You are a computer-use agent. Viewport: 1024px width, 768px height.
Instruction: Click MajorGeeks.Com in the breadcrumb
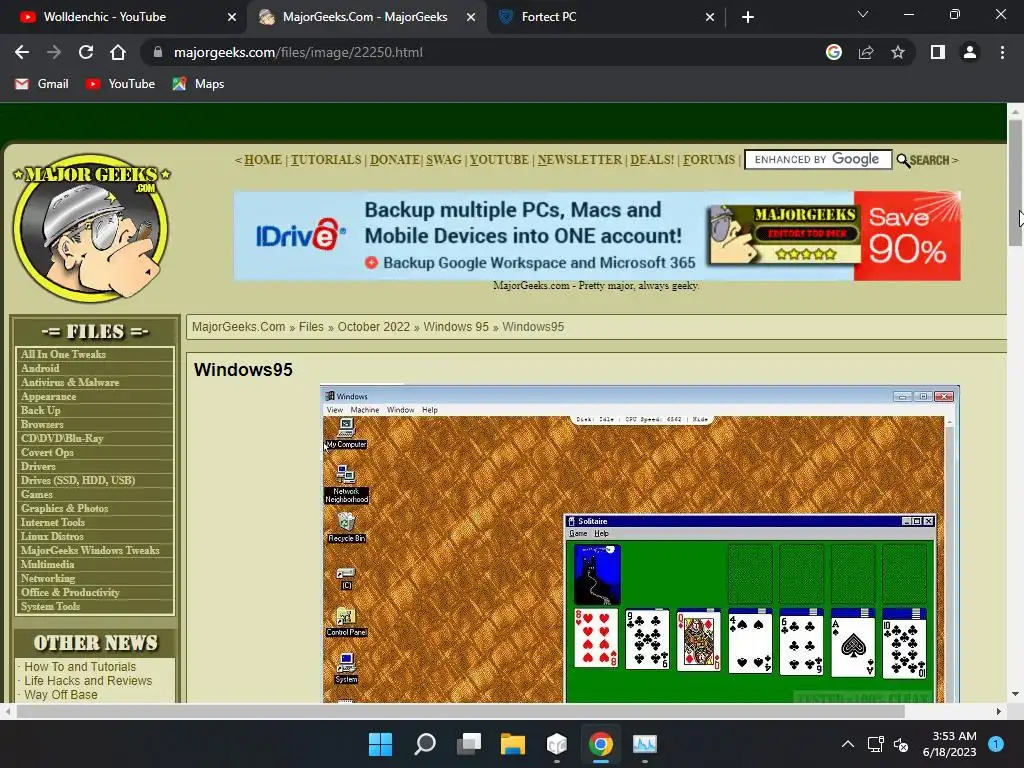click(238, 327)
